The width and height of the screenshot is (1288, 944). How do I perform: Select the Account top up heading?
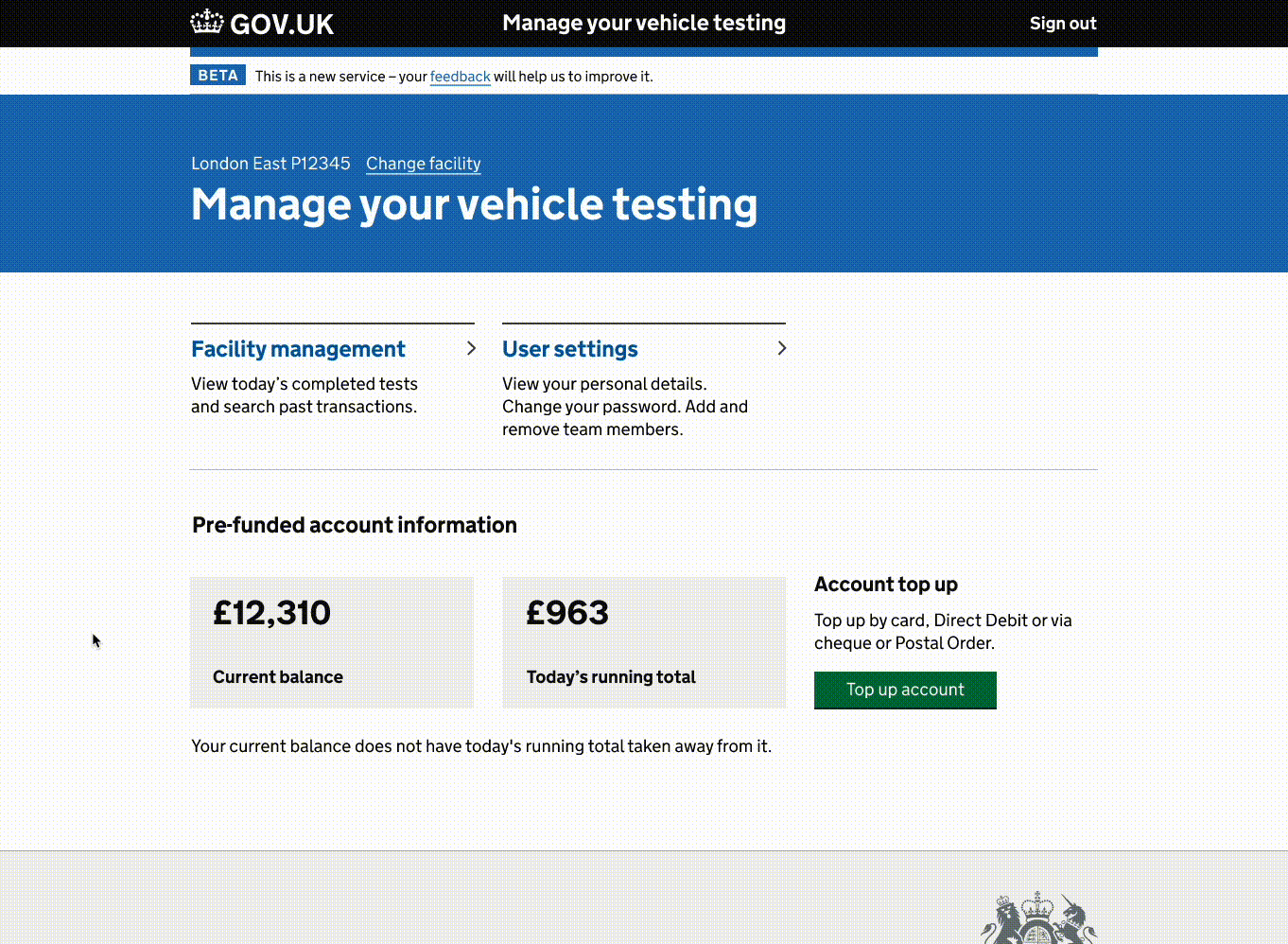coord(885,584)
